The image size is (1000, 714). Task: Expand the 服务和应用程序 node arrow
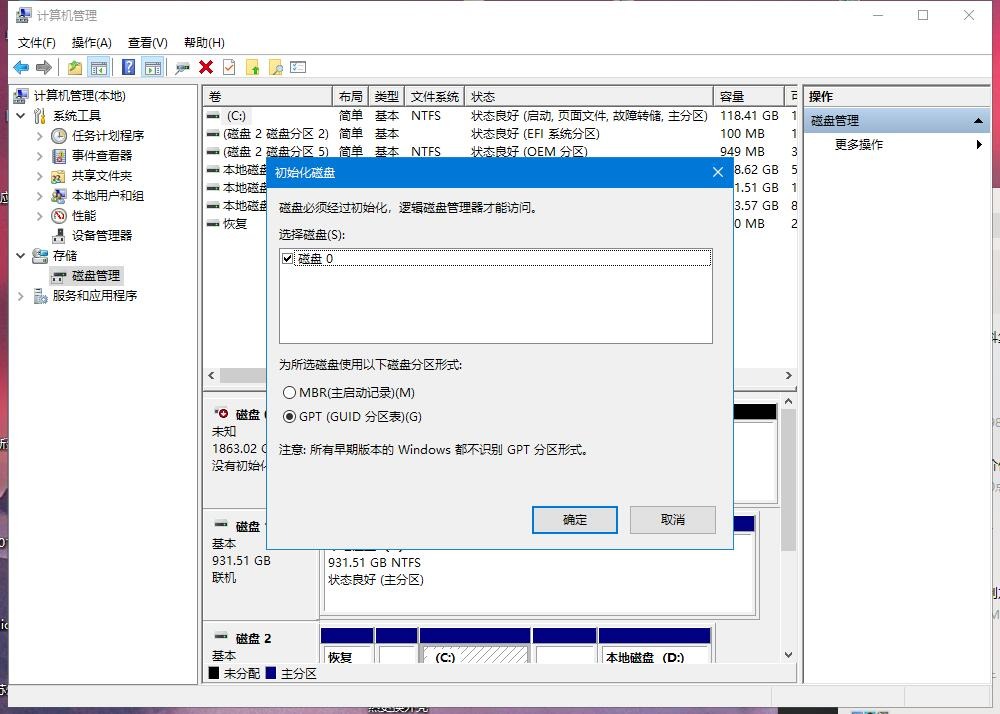21,295
